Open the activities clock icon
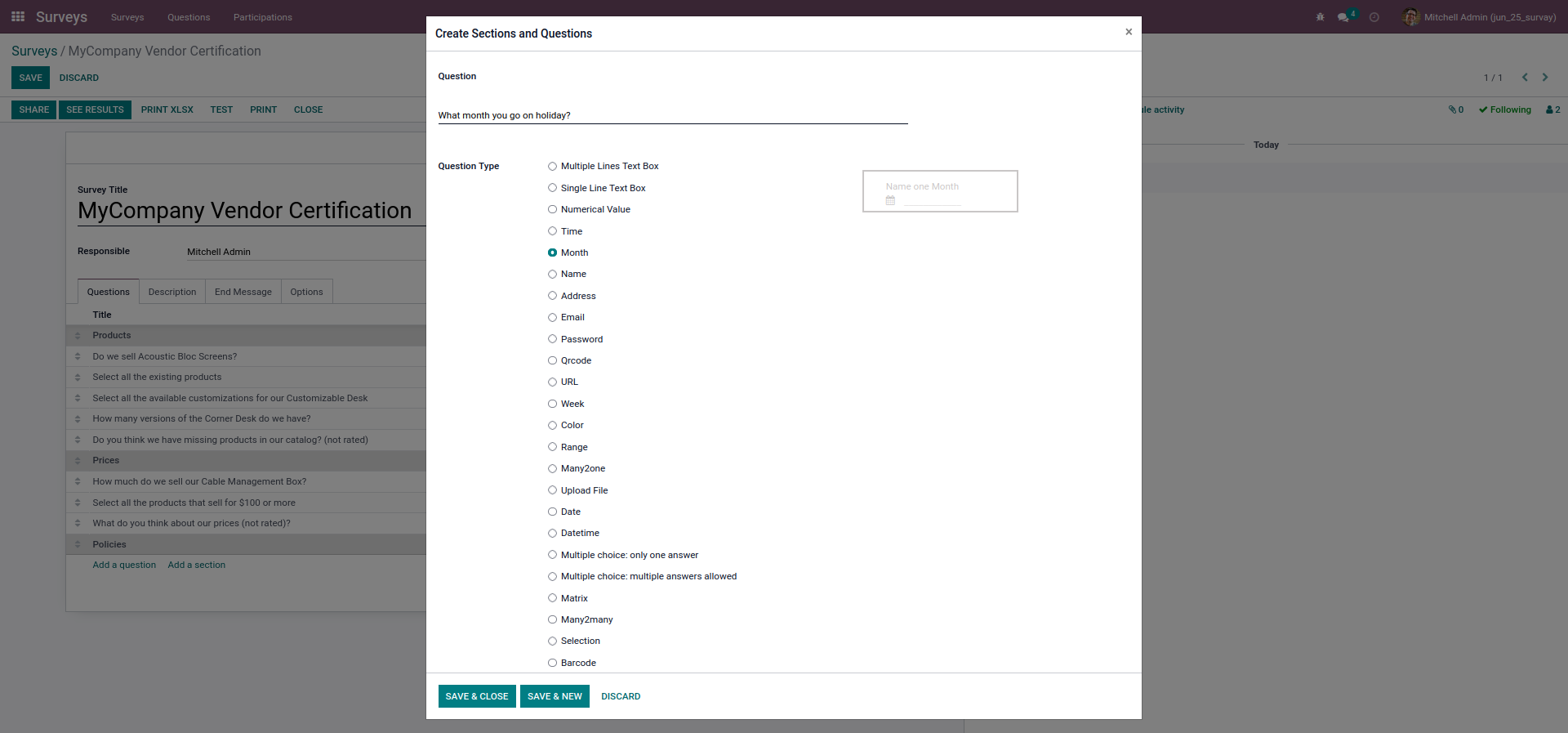The image size is (1568, 733). click(x=1374, y=17)
